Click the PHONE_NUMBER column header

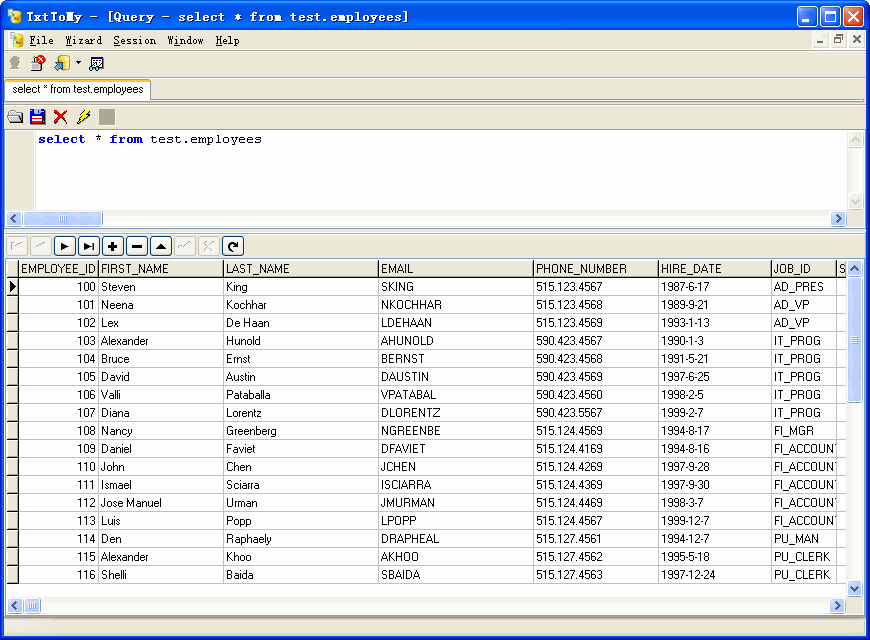[596, 269]
